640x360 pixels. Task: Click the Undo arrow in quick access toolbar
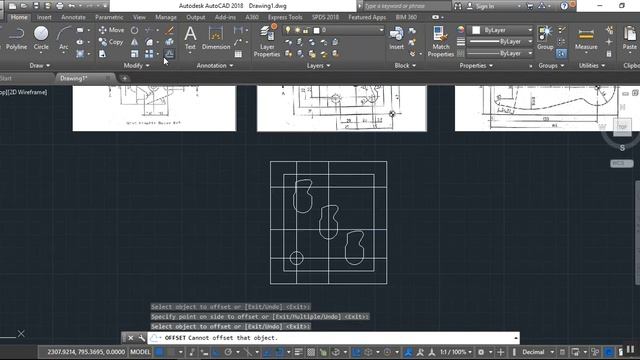(x=71, y=6)
